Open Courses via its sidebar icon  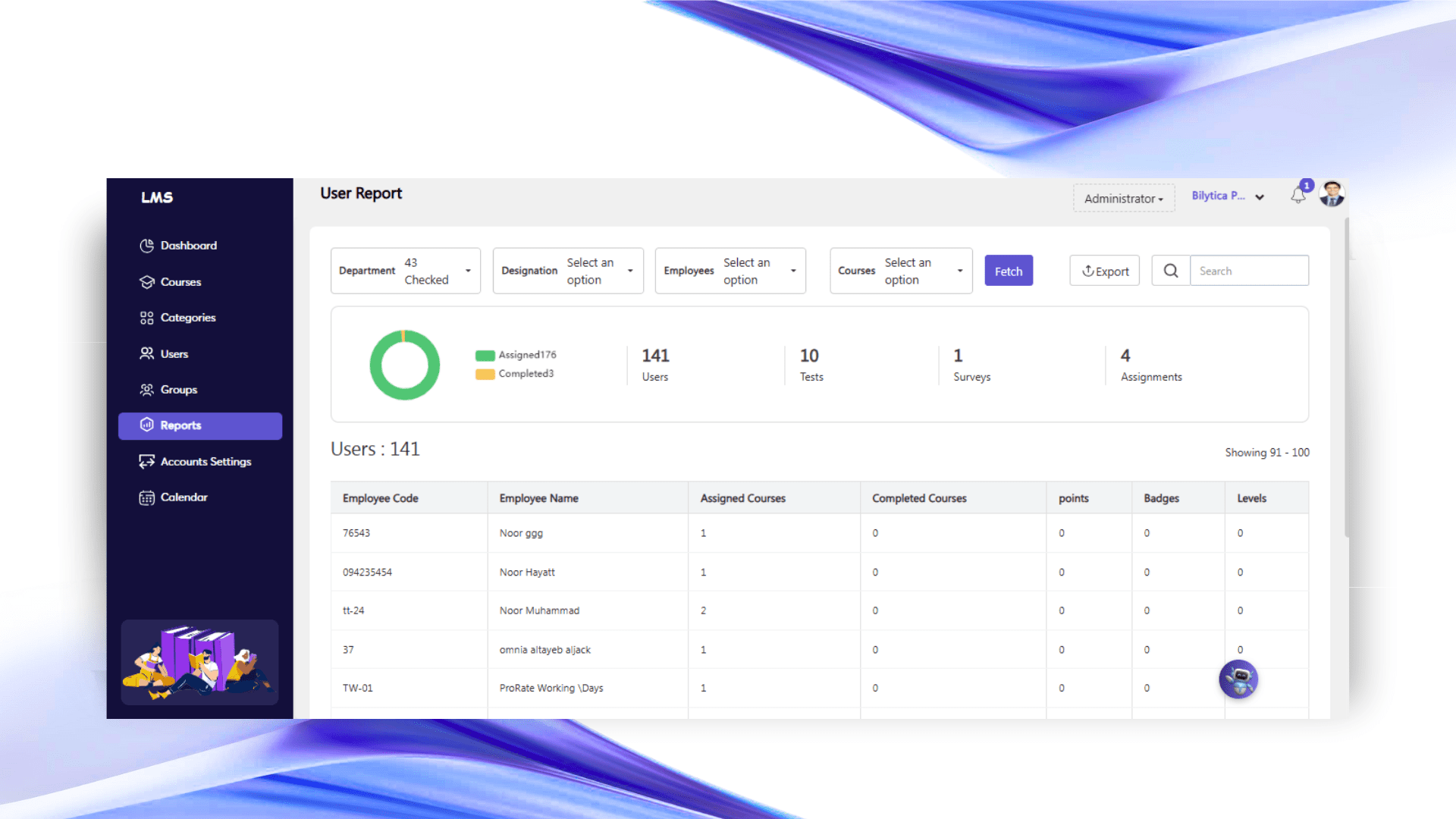[146, 282]
